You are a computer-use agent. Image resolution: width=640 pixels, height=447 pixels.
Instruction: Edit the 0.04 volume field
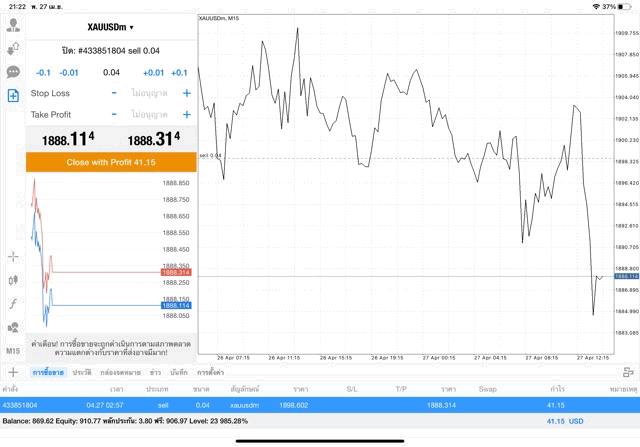tap(111, 73)
